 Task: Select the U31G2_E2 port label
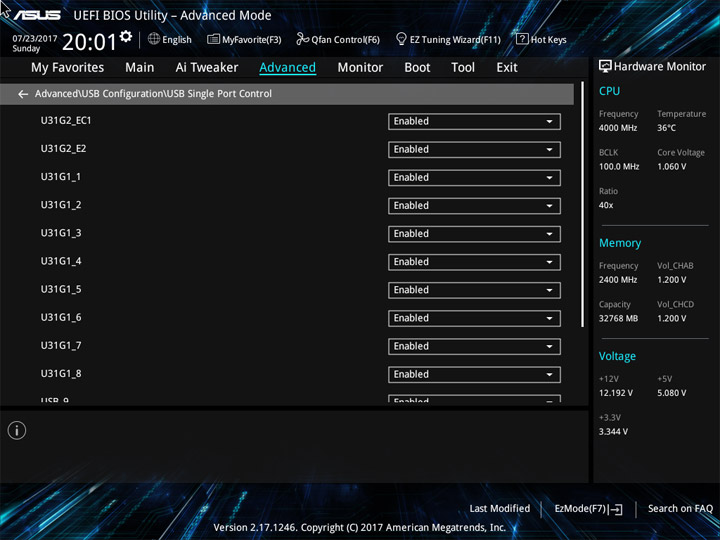coord(63,148)
